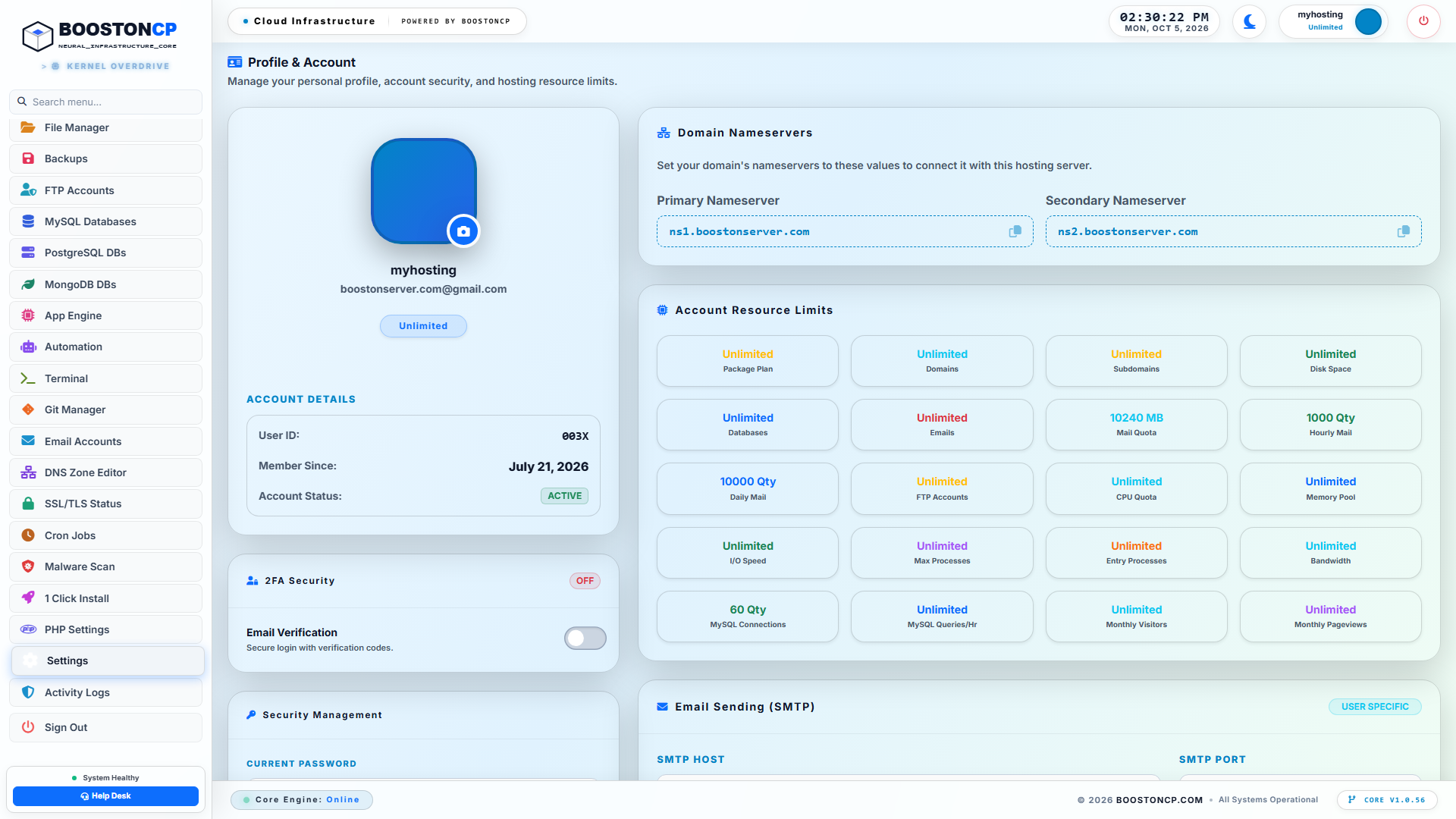Click the ACTIVE account status badge
Screen dimensions: 1456x819
click(x=565, y=496)
